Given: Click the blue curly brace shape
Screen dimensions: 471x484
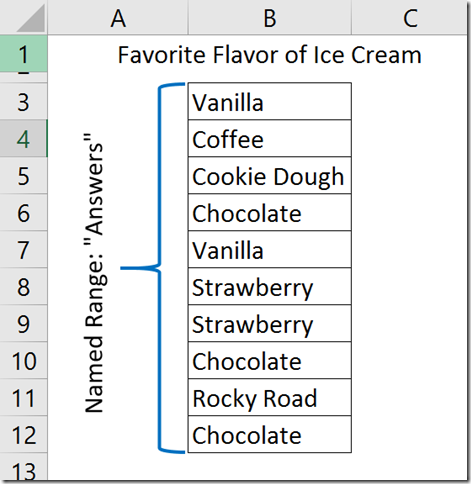Looking at the screenshot, I should (x=153, y=268).
